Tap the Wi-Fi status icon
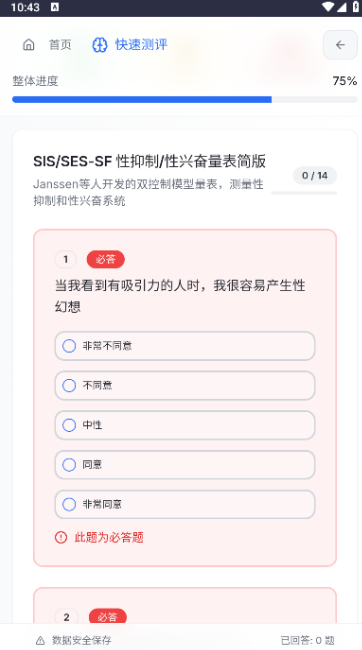Image resolution: width=362 pixels, height=650 pixels. click(x=328, y=7)
